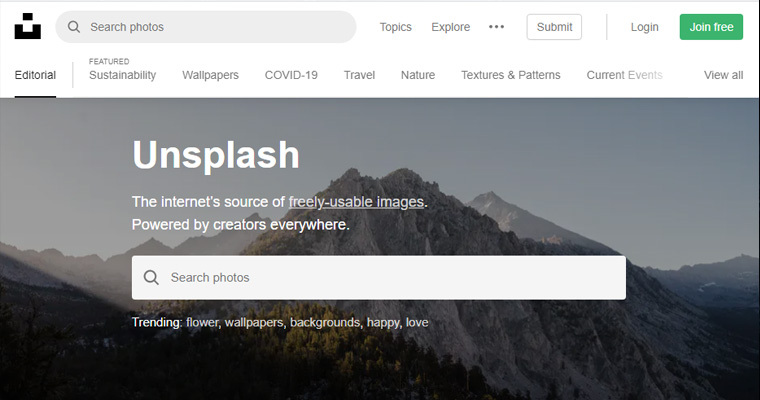This screenshot has width=760, height=400.
Task: Click the Unsplash logo icon
Action: click(x=28, y=26)
